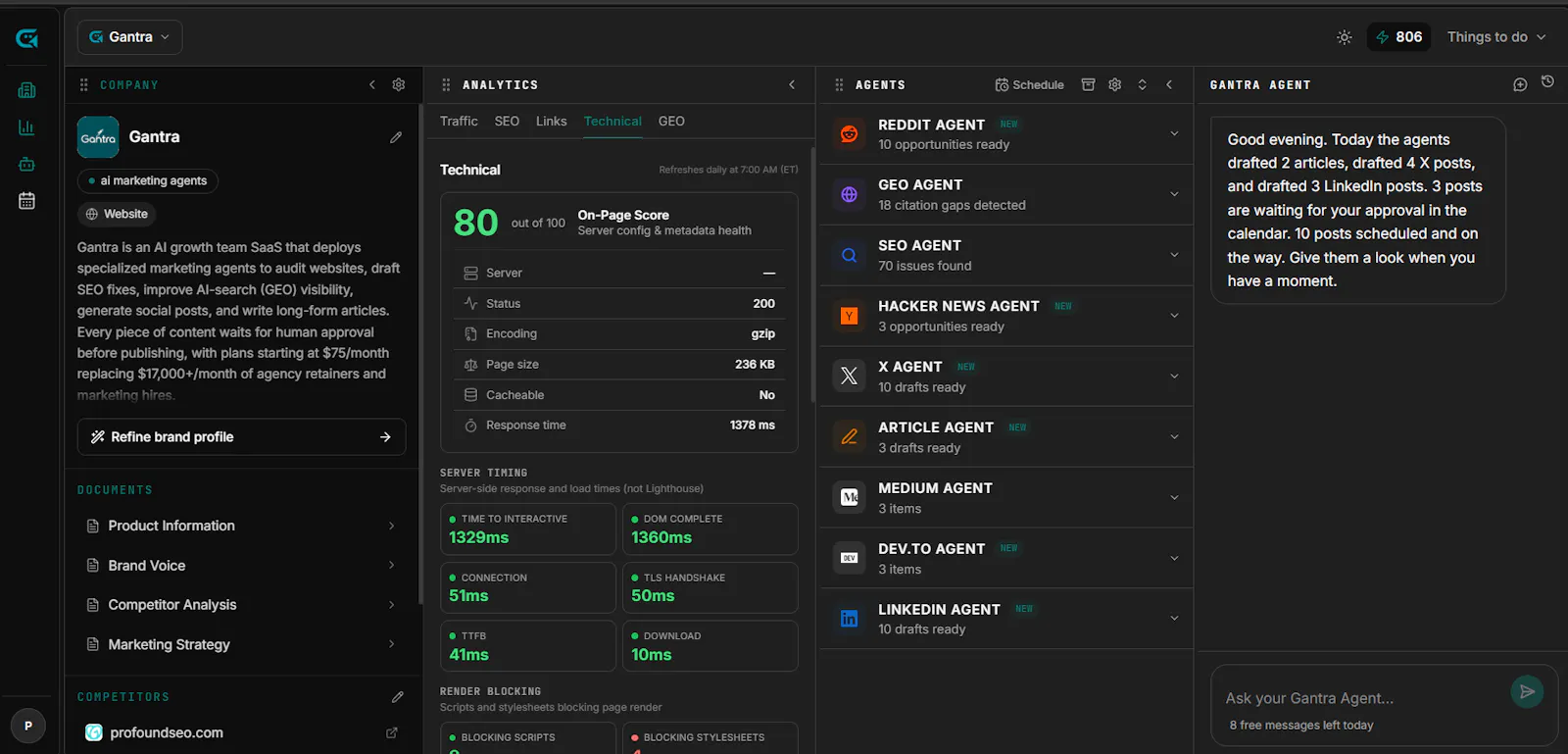Viewport: 1568px width, 754px height.
Task: Open the archive icon in Agents header
Action: pos(1088,84)
